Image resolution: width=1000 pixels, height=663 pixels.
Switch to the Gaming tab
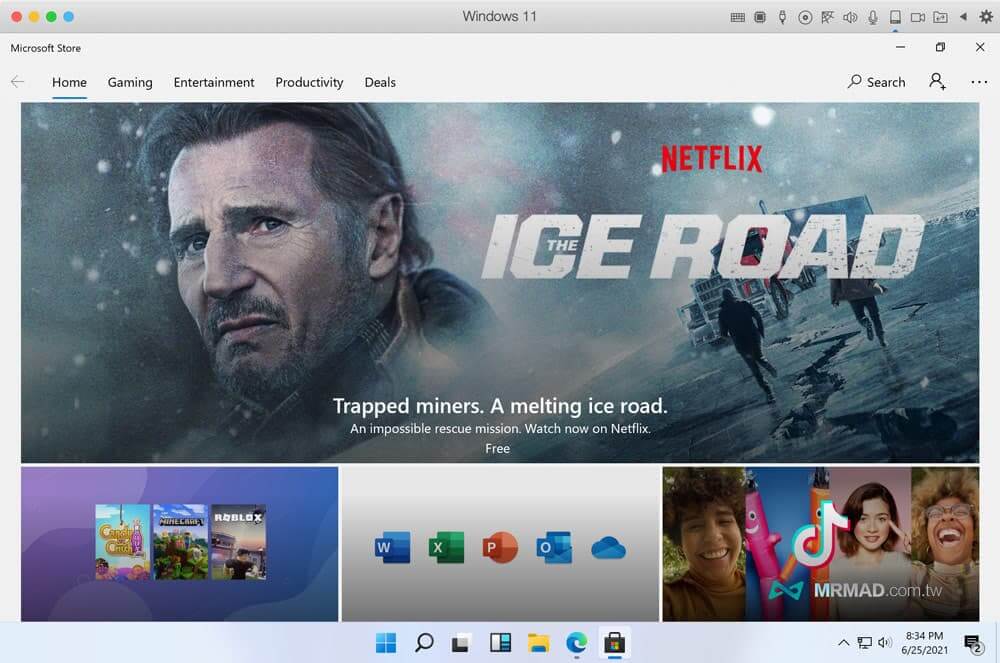[130, 82]
